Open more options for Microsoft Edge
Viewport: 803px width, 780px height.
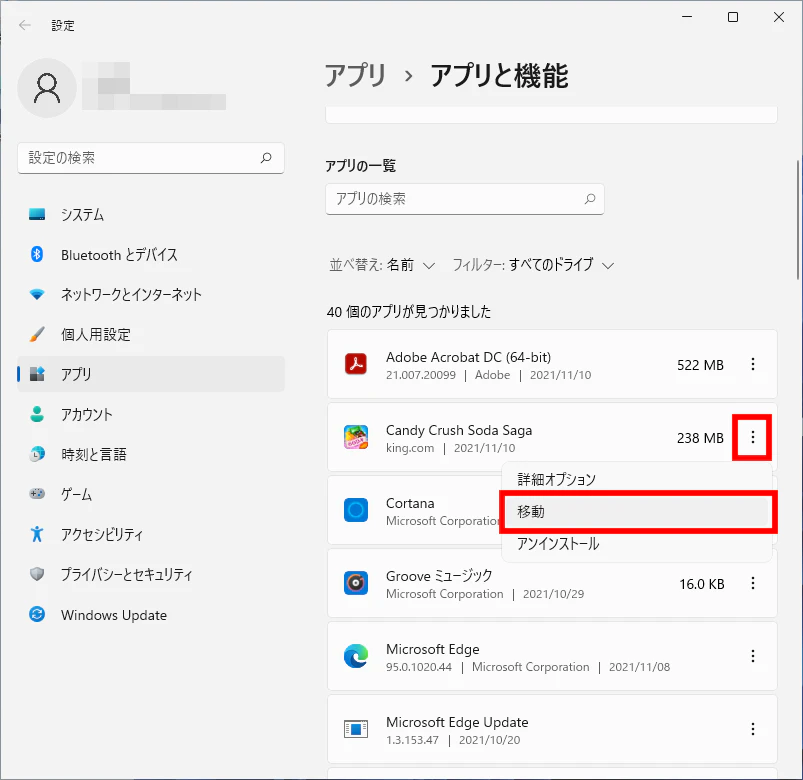(753, 656)
